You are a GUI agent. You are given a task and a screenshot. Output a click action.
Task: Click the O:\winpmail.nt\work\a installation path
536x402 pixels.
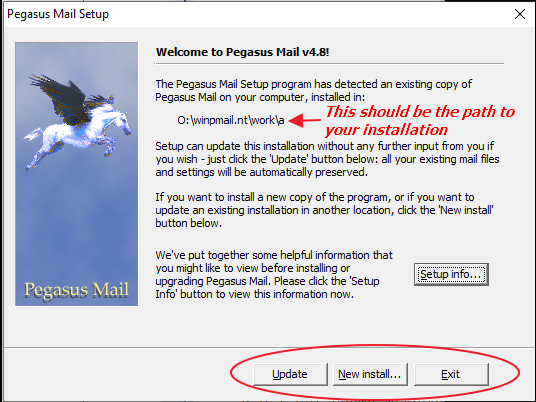pos(231,120)
